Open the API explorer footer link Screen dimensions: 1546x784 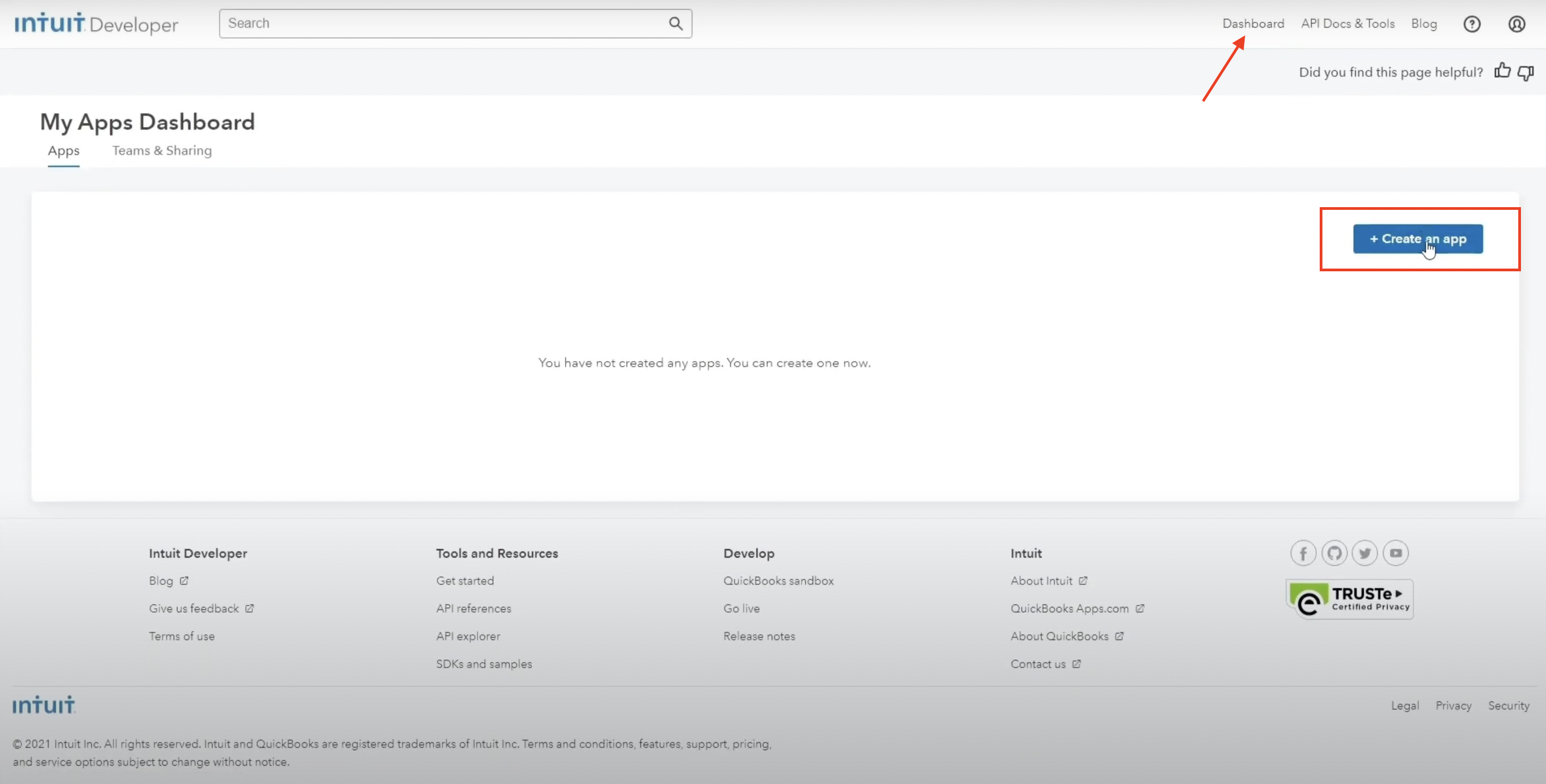pos(468,636)
